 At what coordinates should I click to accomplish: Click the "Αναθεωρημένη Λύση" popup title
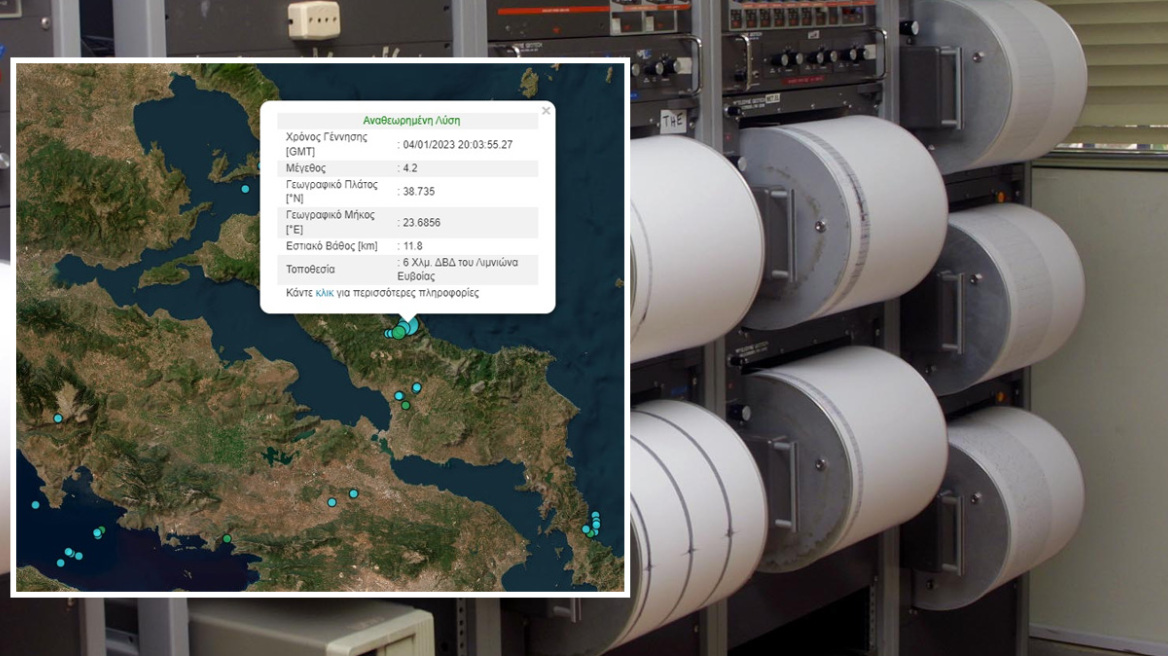(x=412, y=120)
